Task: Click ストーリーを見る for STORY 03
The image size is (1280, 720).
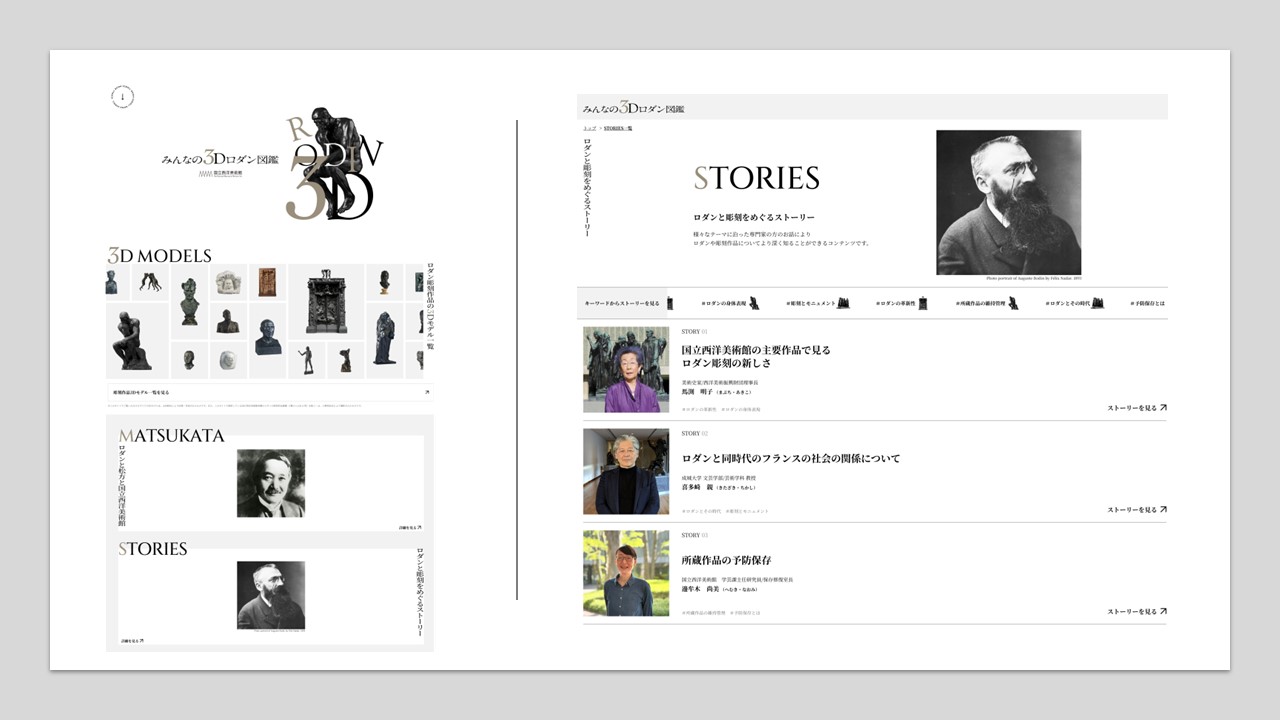Action: click(1137, 611)
